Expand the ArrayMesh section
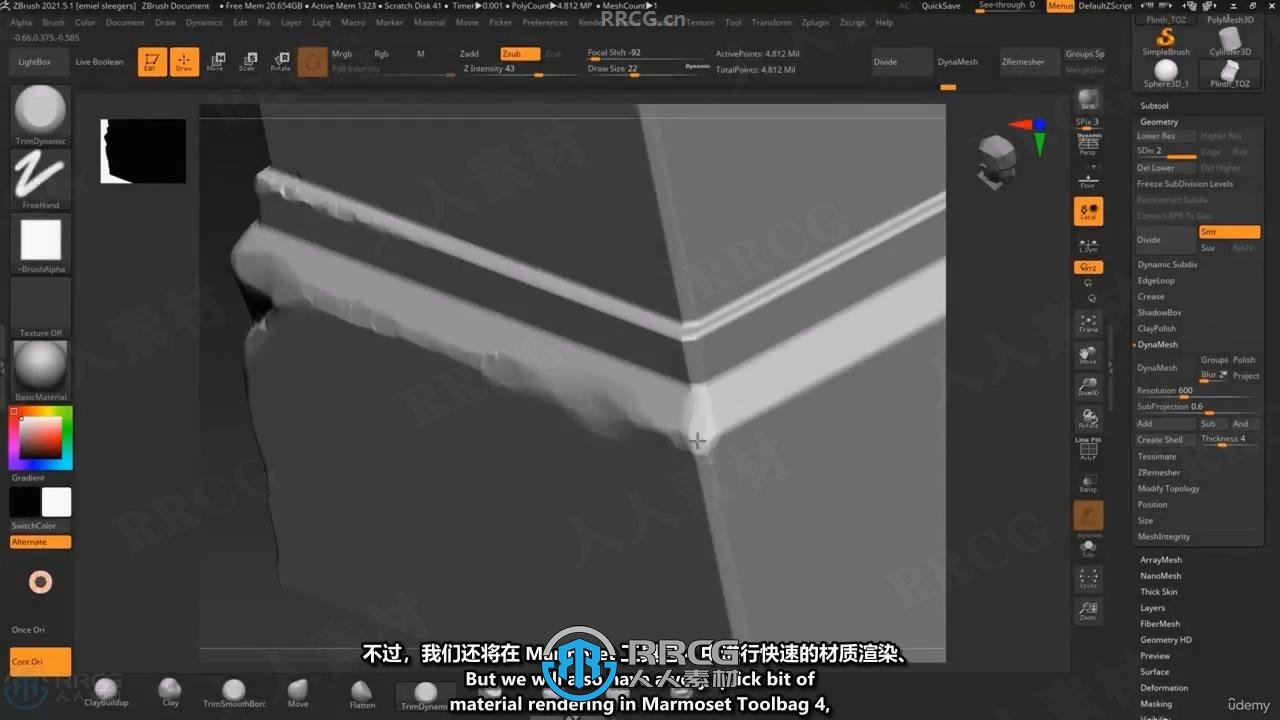Screen dimensions: 1280x720 click(x=1160, y=560)
